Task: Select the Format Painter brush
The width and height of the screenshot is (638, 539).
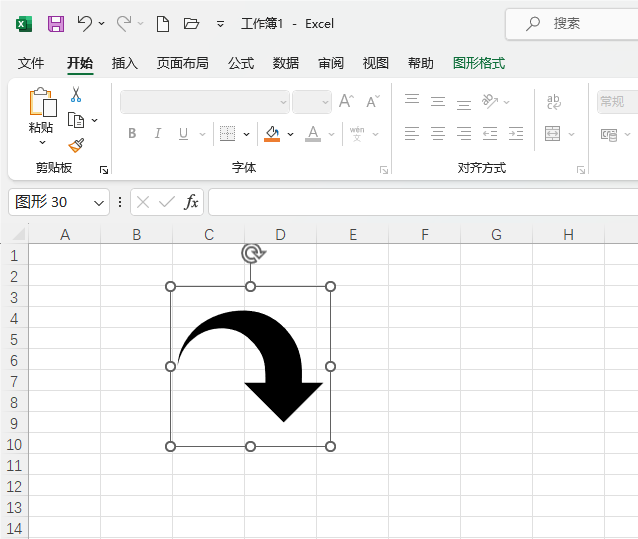Action: tap(76, 145)
